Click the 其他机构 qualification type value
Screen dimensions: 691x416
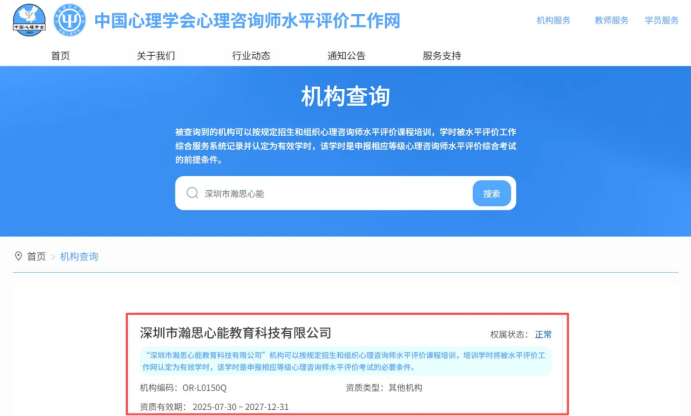tap(405, 388)
